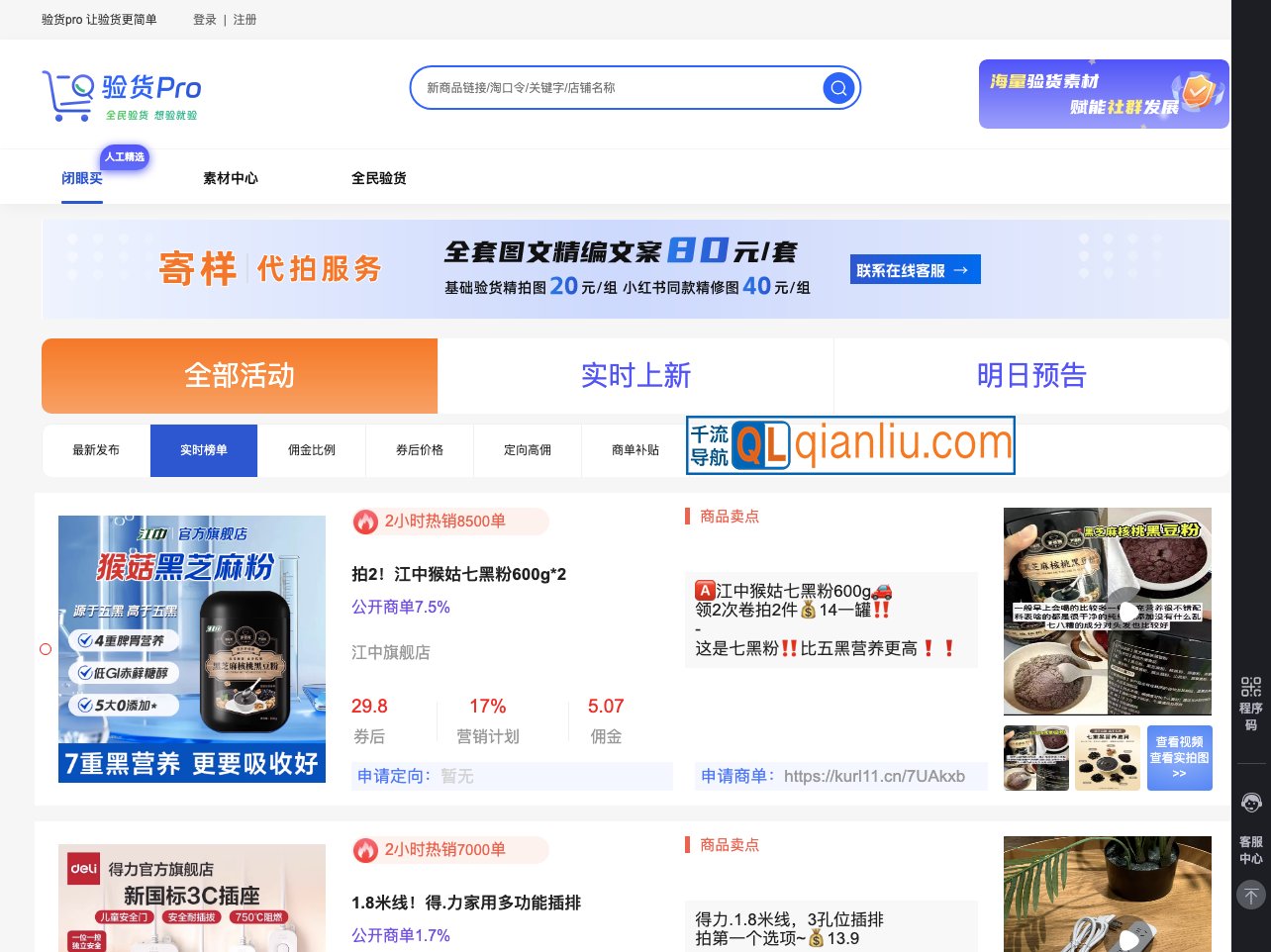The image size is (1271, 952).
Task: Open the 全民验货 menu item
Action: click(x=379, y=178)
